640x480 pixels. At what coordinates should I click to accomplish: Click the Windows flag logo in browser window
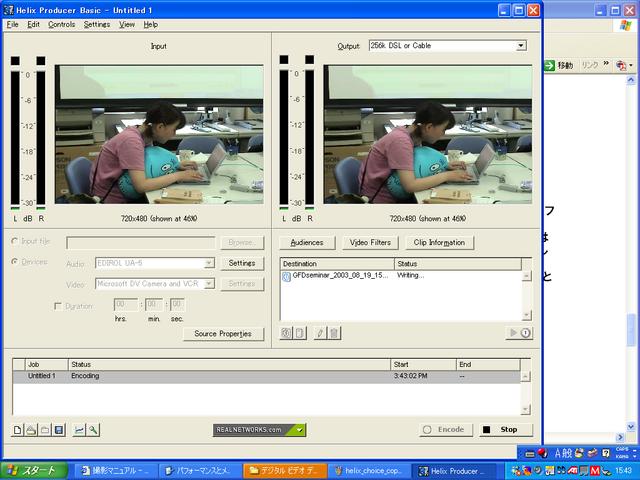click(x=625, y=25)
